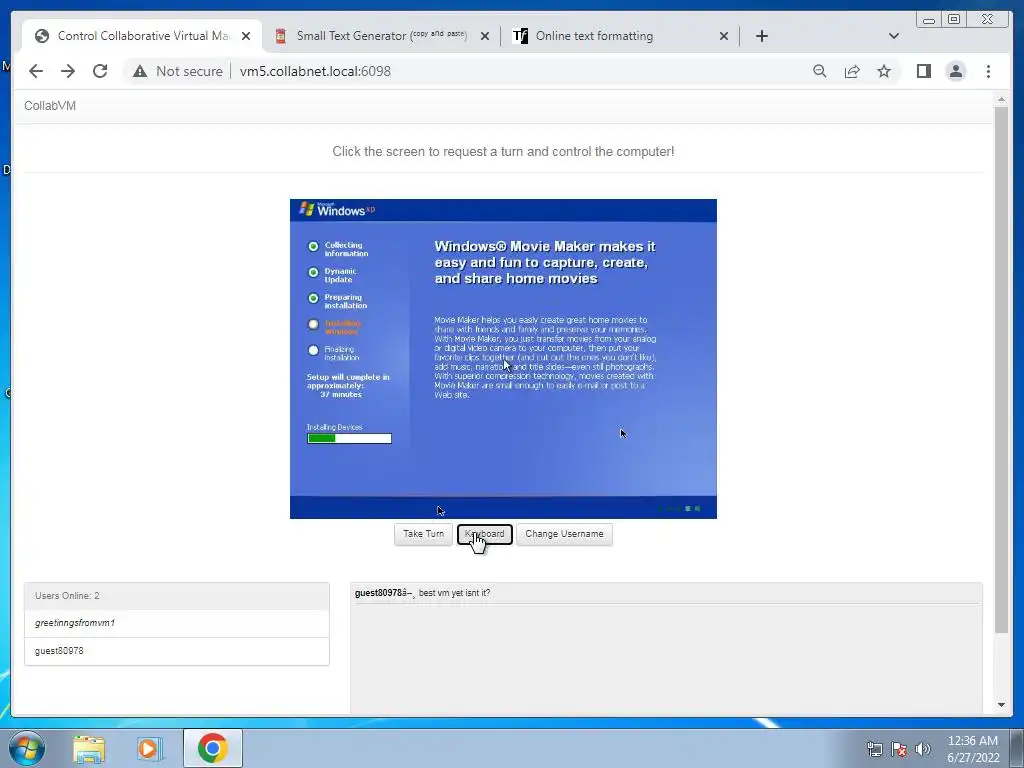Reload the current page
This screenshot has height=768, width=1024.
[x=100, y=71]
